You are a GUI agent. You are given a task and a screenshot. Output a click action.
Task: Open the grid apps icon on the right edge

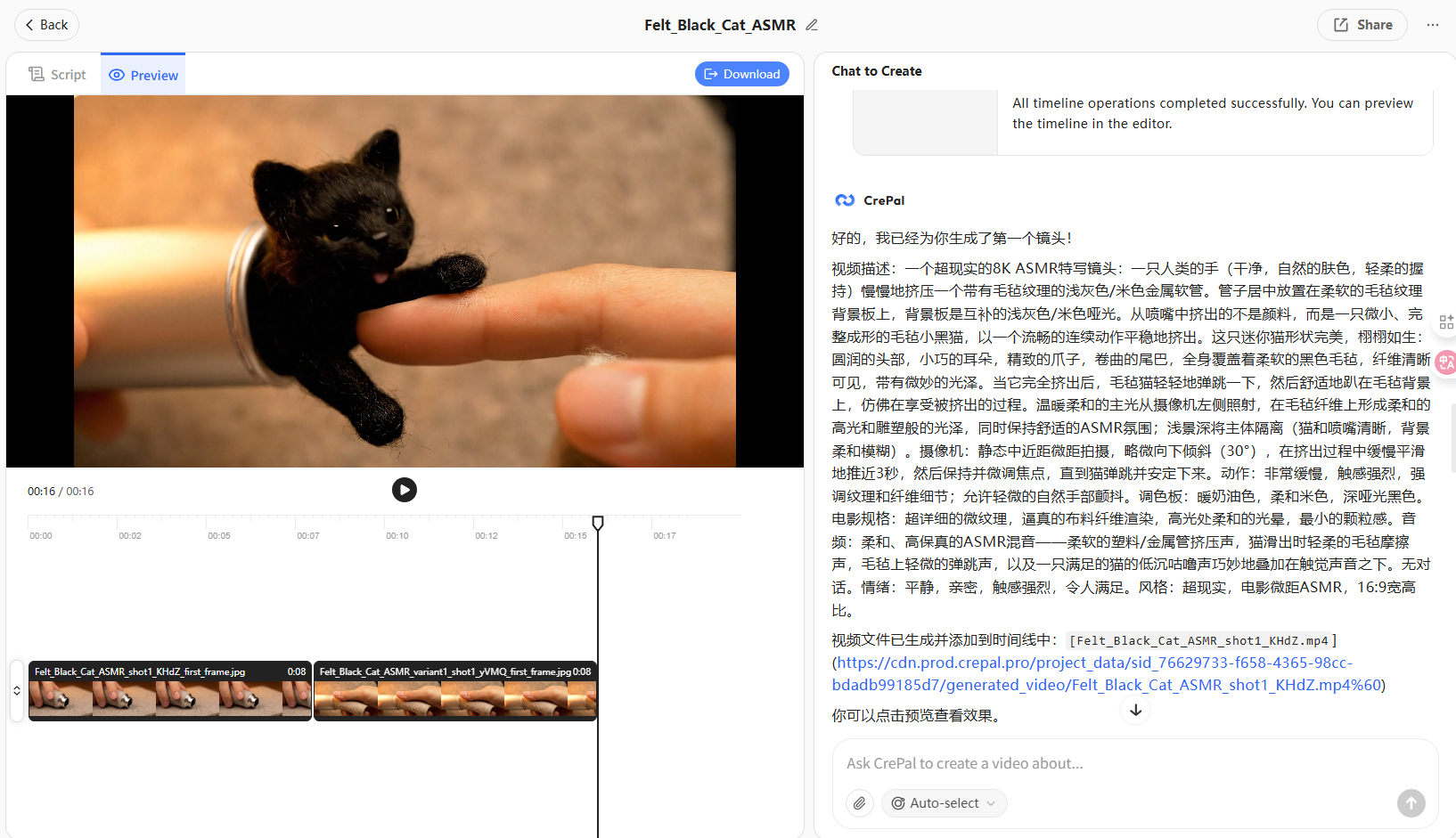1446,322
